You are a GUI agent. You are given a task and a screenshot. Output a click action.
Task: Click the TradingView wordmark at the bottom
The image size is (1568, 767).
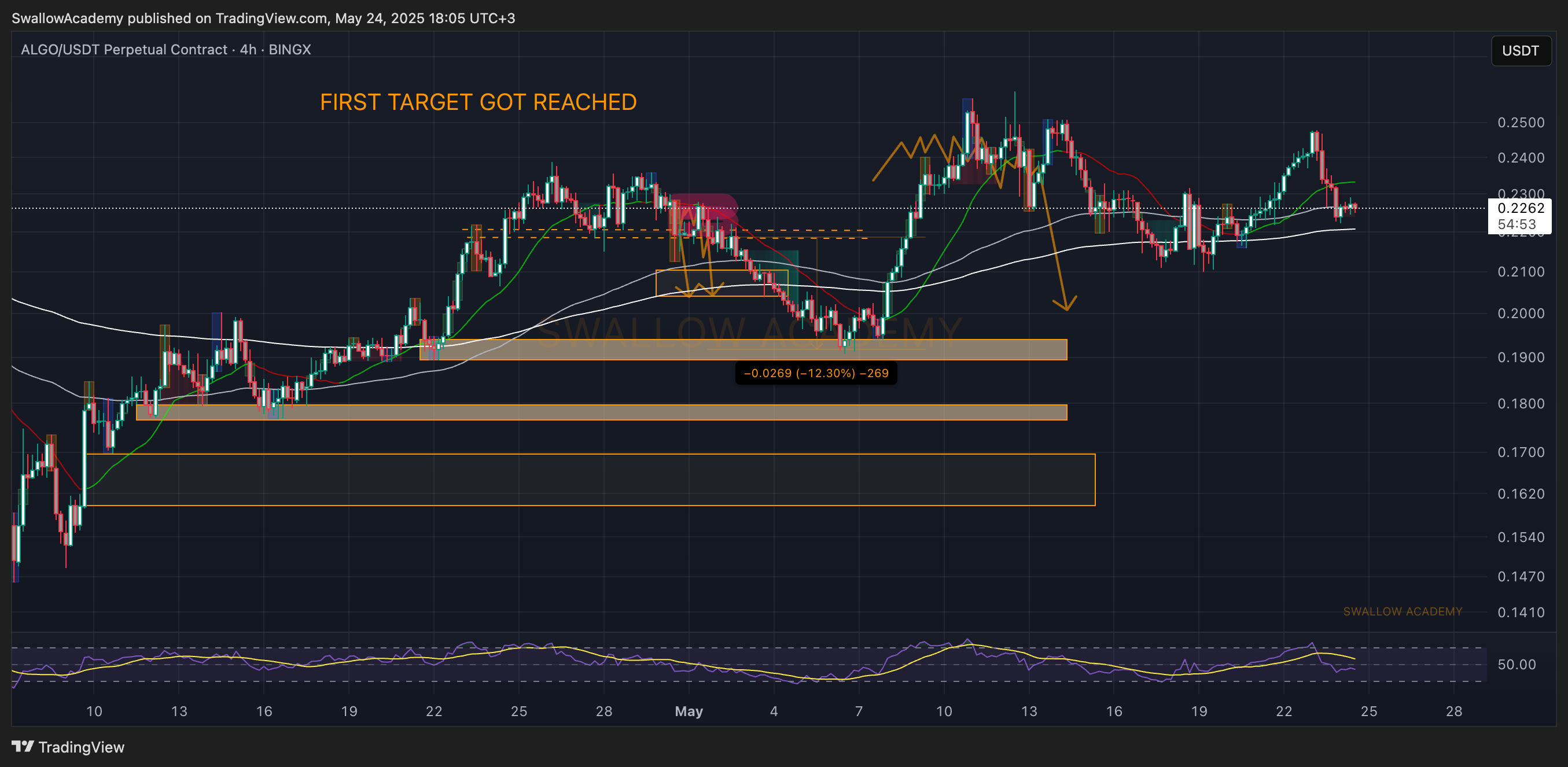[x=81, y=747]
